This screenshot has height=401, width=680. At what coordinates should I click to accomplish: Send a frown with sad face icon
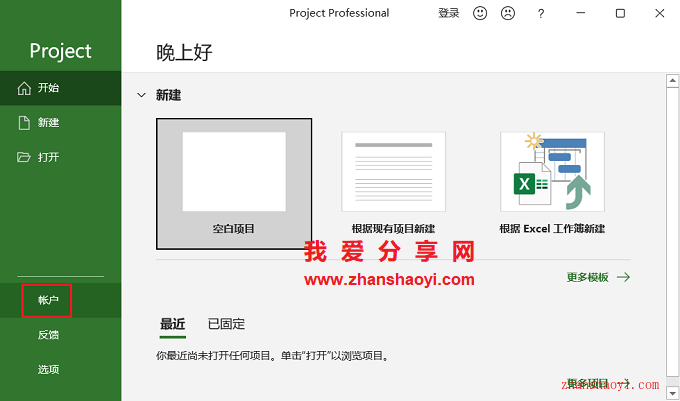coord(508,13)
